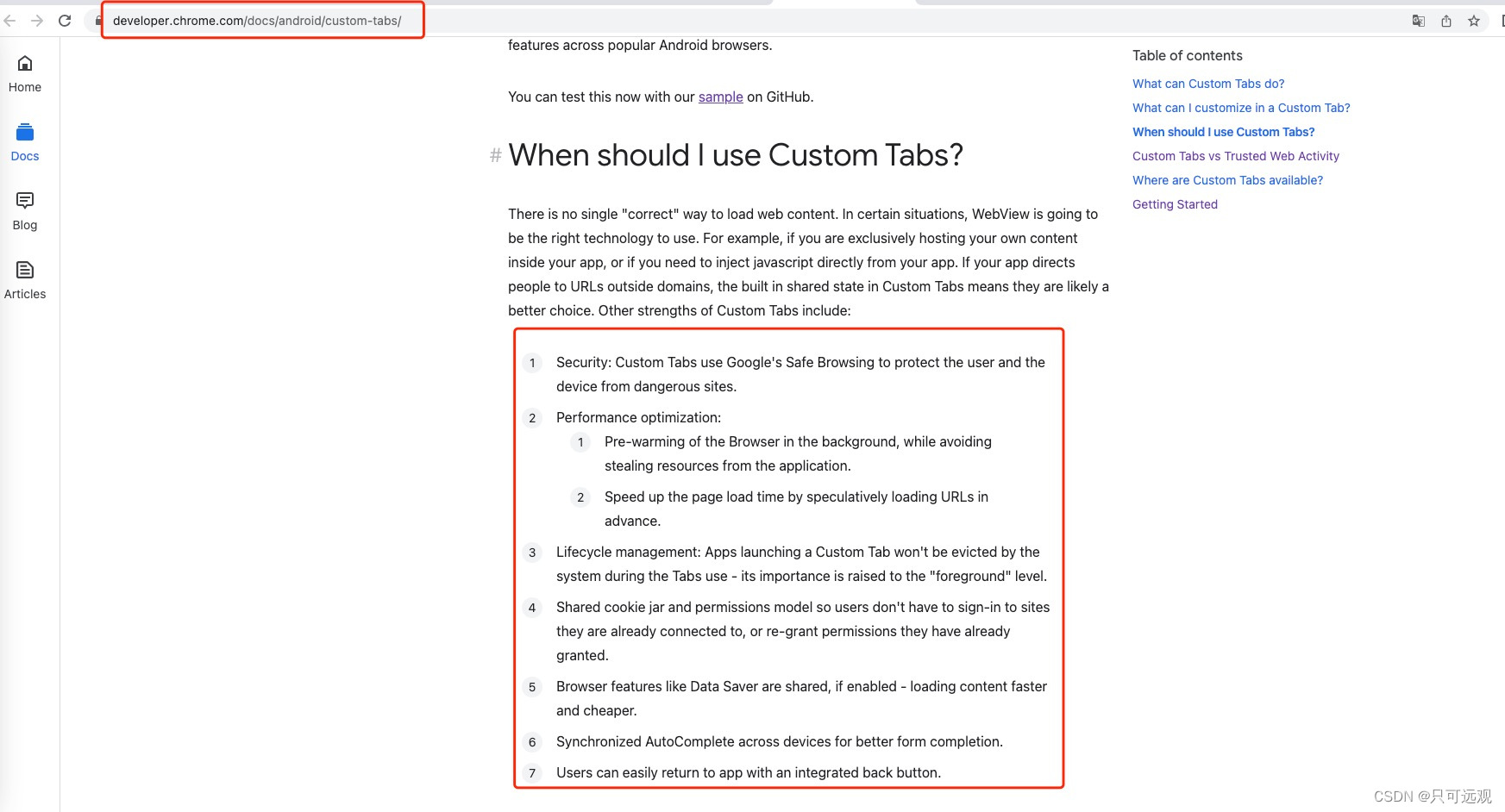Click 'Lifecycle management' list item

tap(801, 564)
